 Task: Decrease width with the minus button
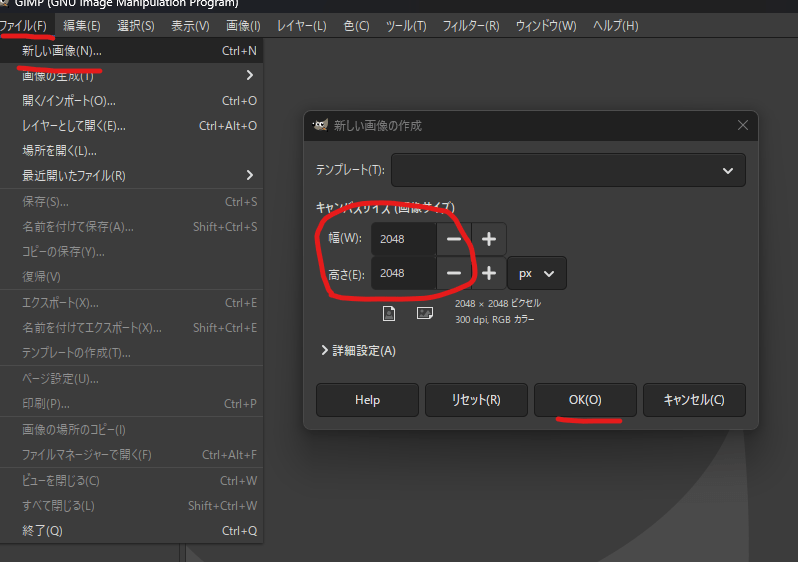tap(454, 239)
